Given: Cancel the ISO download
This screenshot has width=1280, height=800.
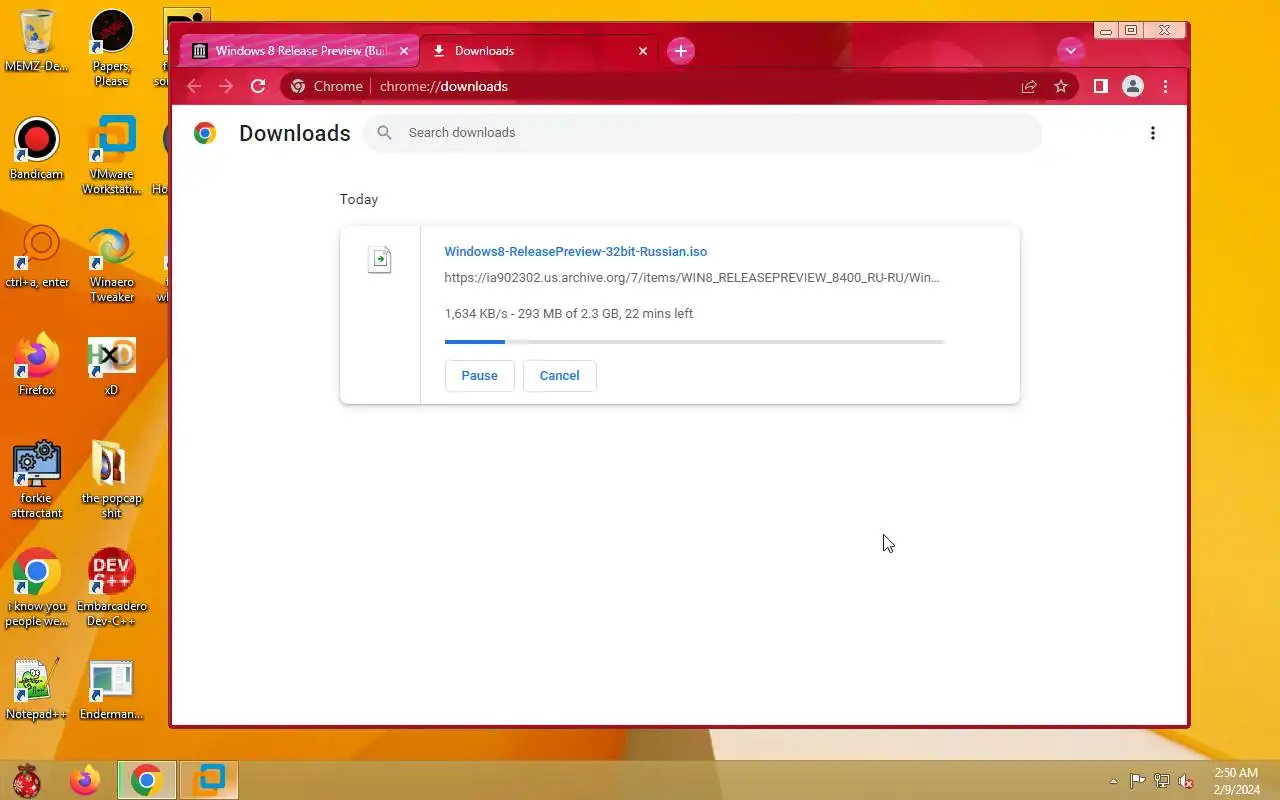Looking at the screenshot, I should pos(559,376).
